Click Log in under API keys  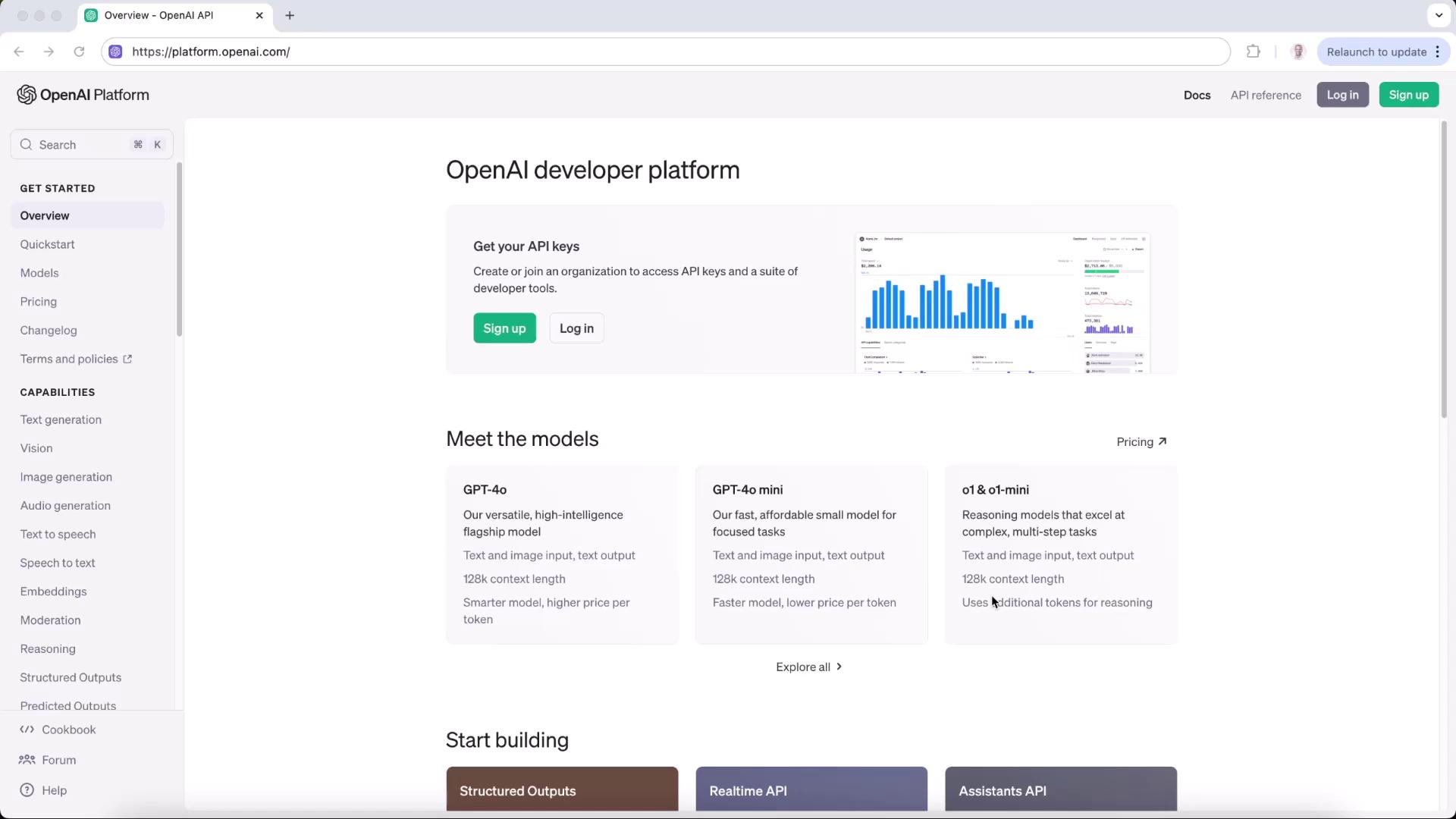[576, 328]
